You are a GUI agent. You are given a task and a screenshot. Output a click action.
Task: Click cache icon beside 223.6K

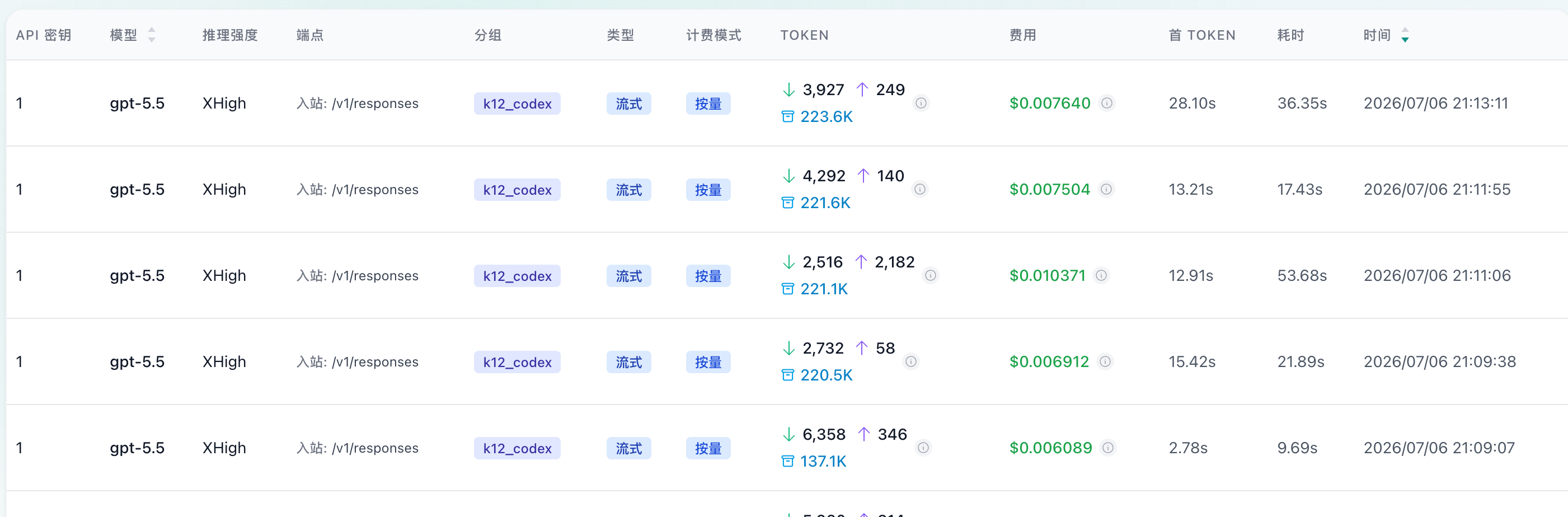[788, 116]
